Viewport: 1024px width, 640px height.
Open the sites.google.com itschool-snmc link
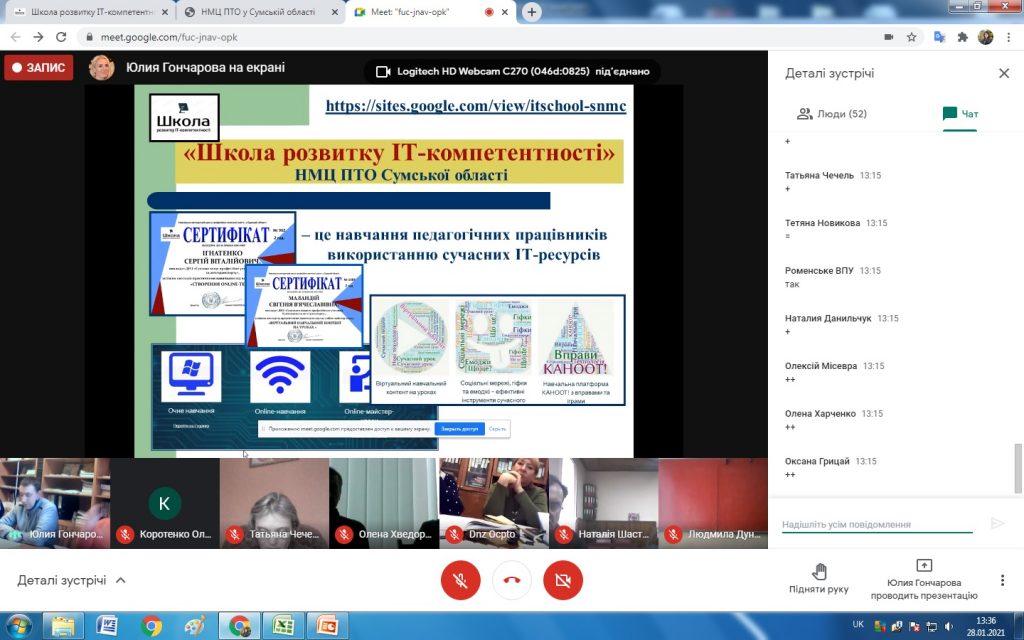click(475, 106)
